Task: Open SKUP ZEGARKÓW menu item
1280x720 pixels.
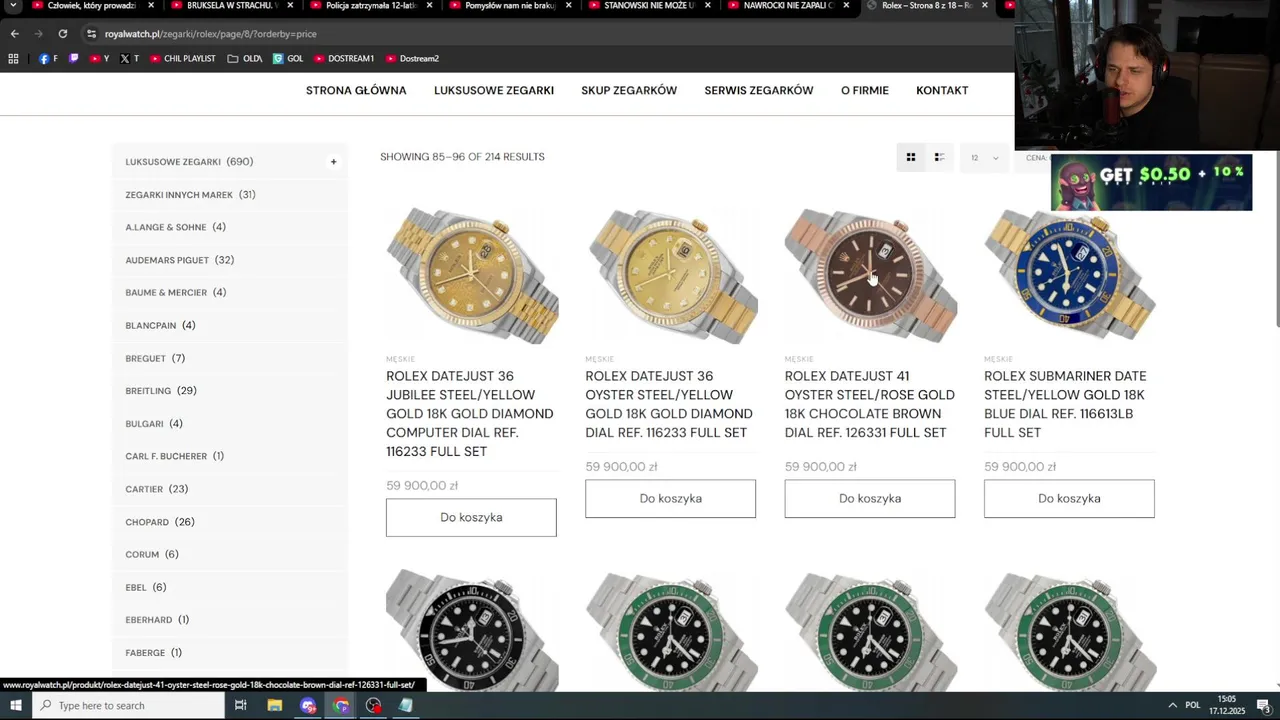Action: tap(629, 91)
